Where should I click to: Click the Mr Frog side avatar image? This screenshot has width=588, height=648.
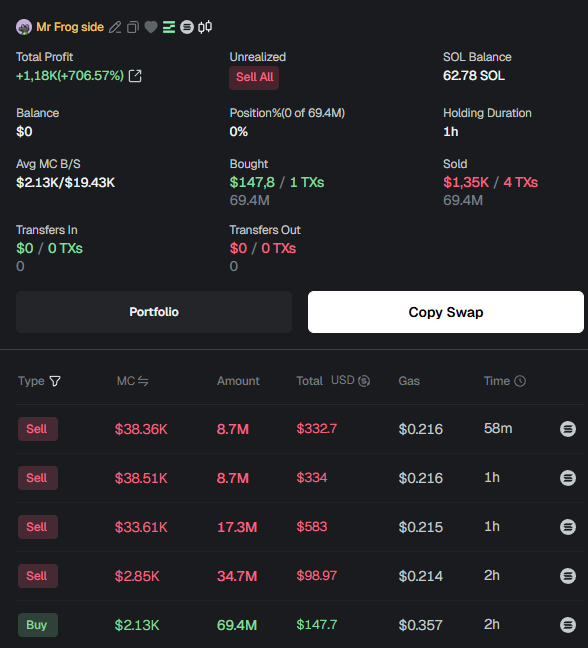(x=24, y=27)
